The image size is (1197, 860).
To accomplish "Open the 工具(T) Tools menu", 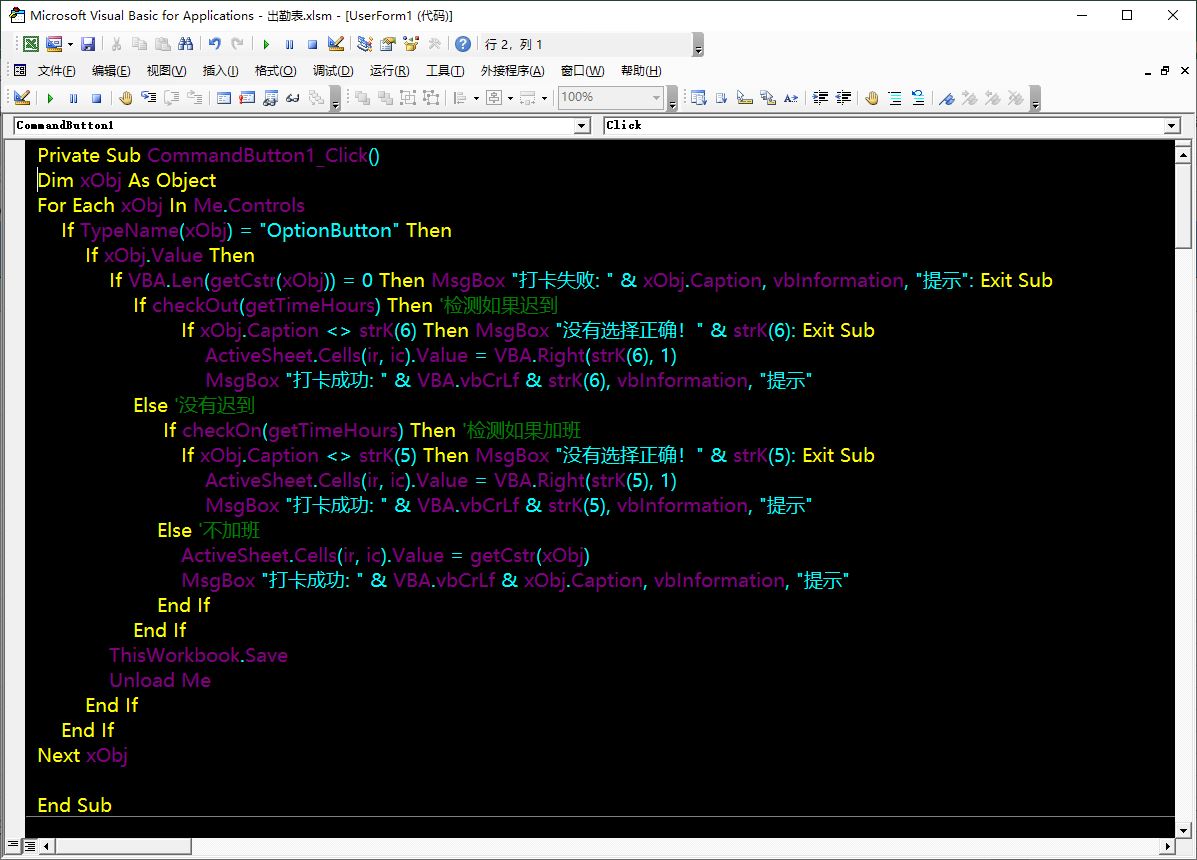I will click(x=445, y=71).
